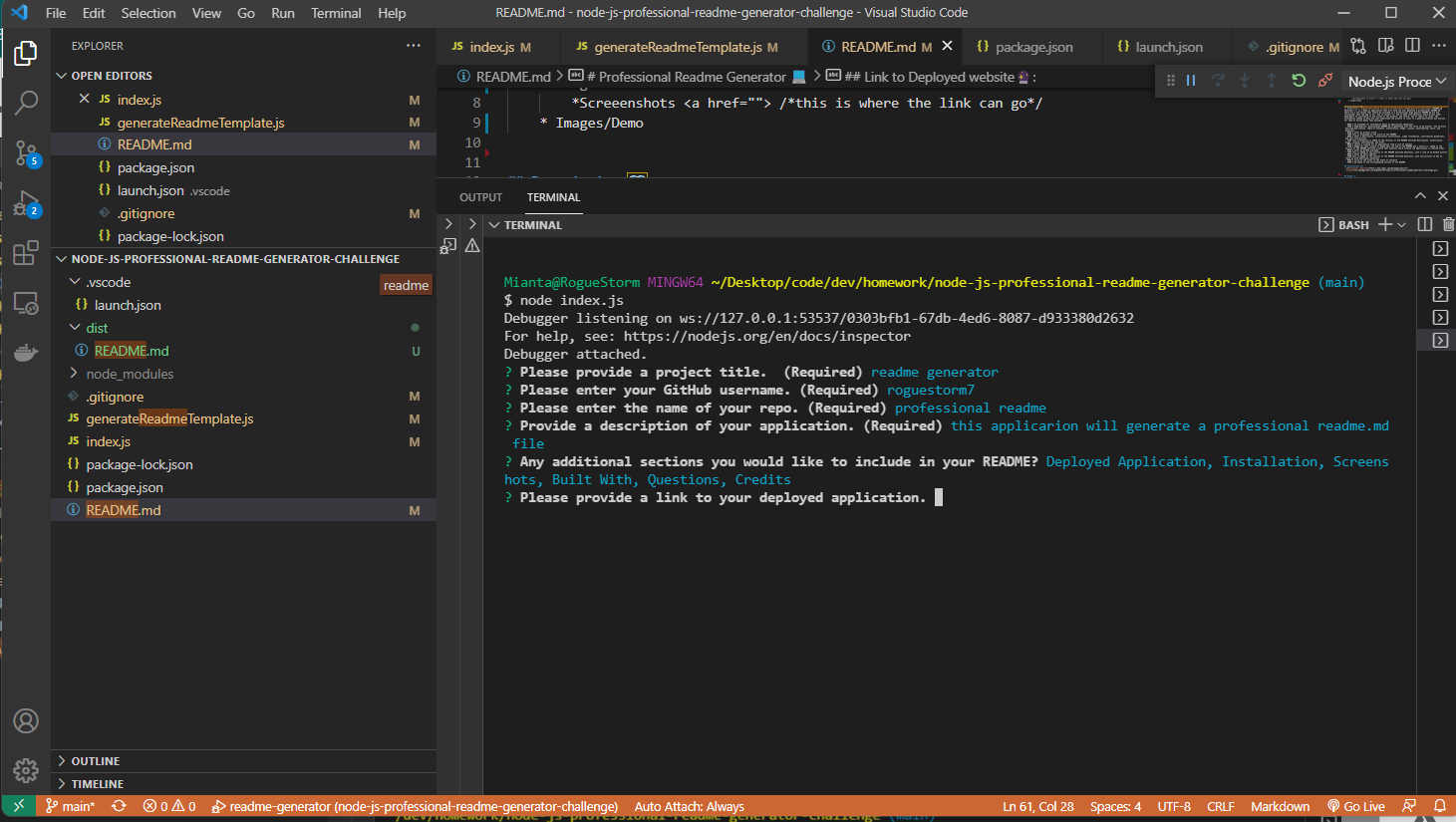
Task: Open the Terminal menu in menu bar
Action: coord(336,13)
